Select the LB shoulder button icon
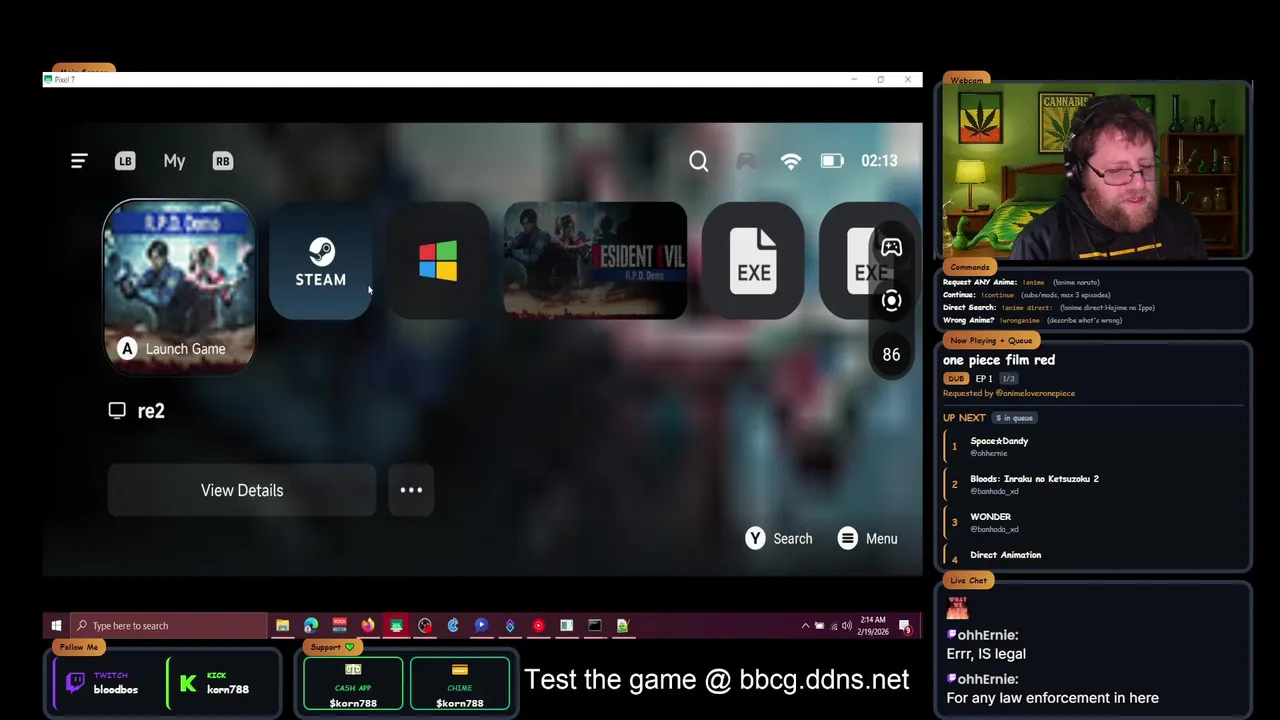This screenshot has height=720, width=1280. coord(125,161)
